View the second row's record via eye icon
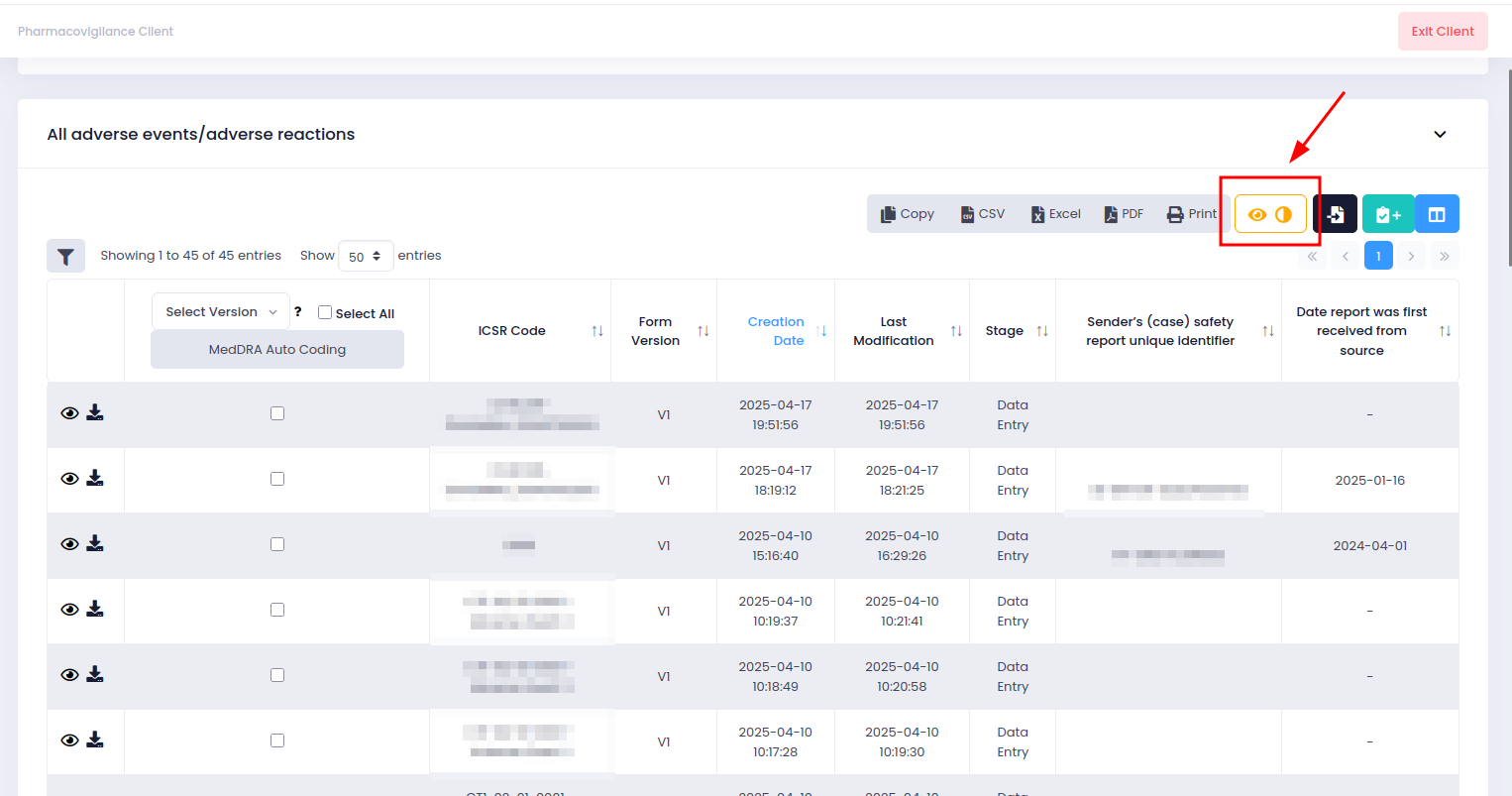This screenshot has height=796, width=1512. 69,479
